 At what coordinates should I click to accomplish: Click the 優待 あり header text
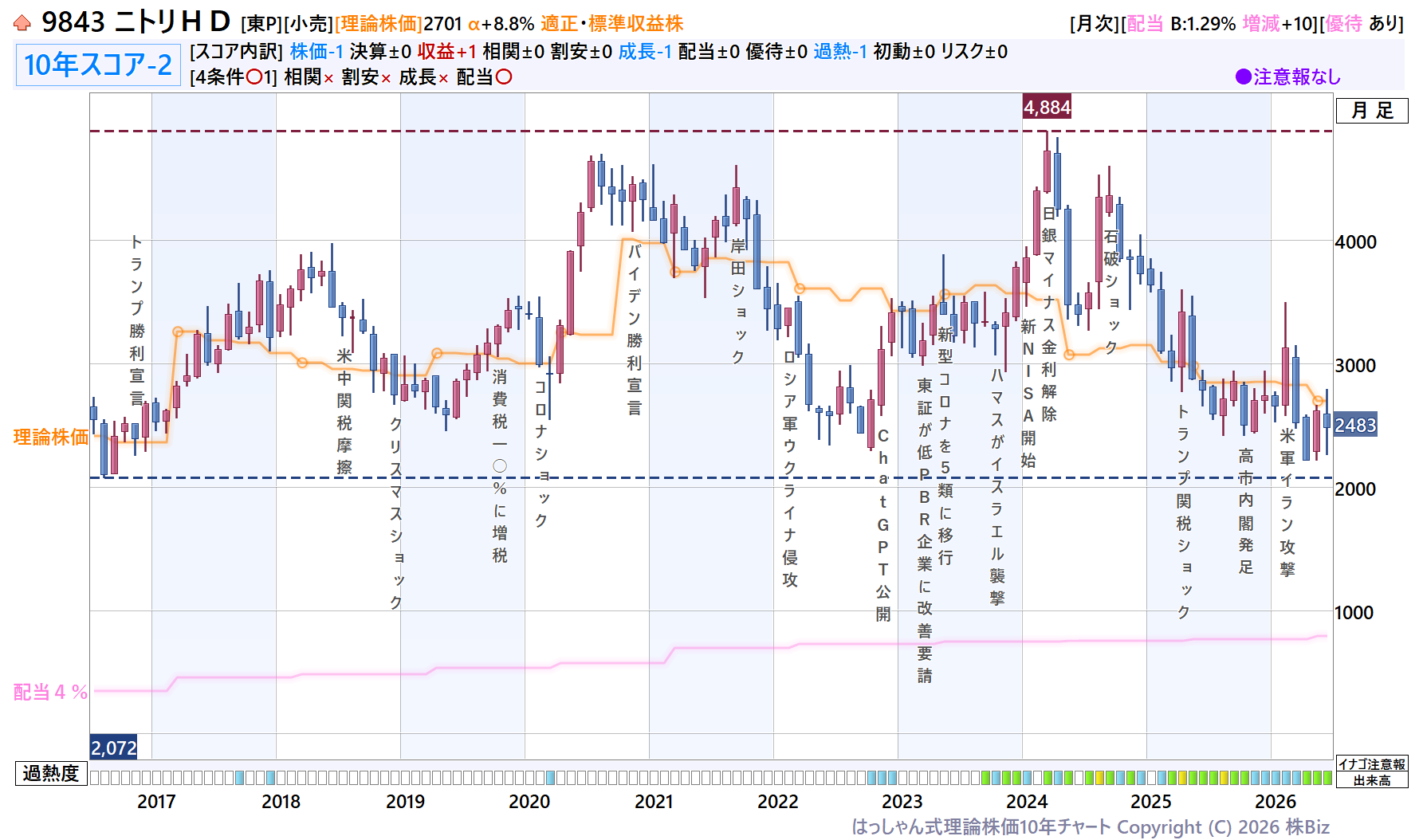tap(1360, 24)
